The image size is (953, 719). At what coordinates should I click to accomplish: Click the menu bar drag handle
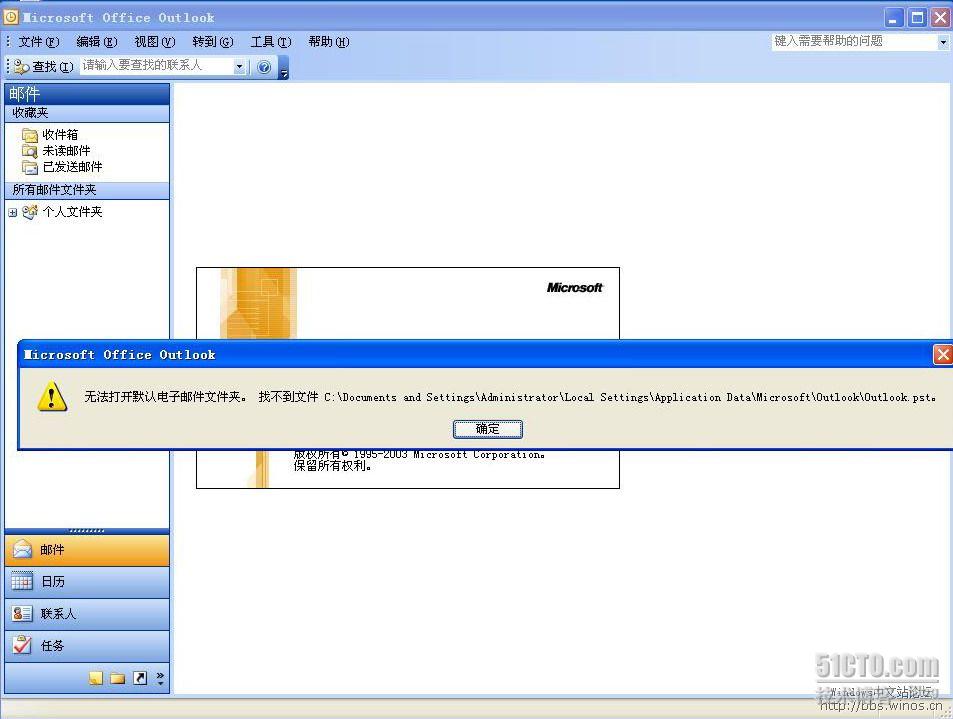tap(8, 41)
